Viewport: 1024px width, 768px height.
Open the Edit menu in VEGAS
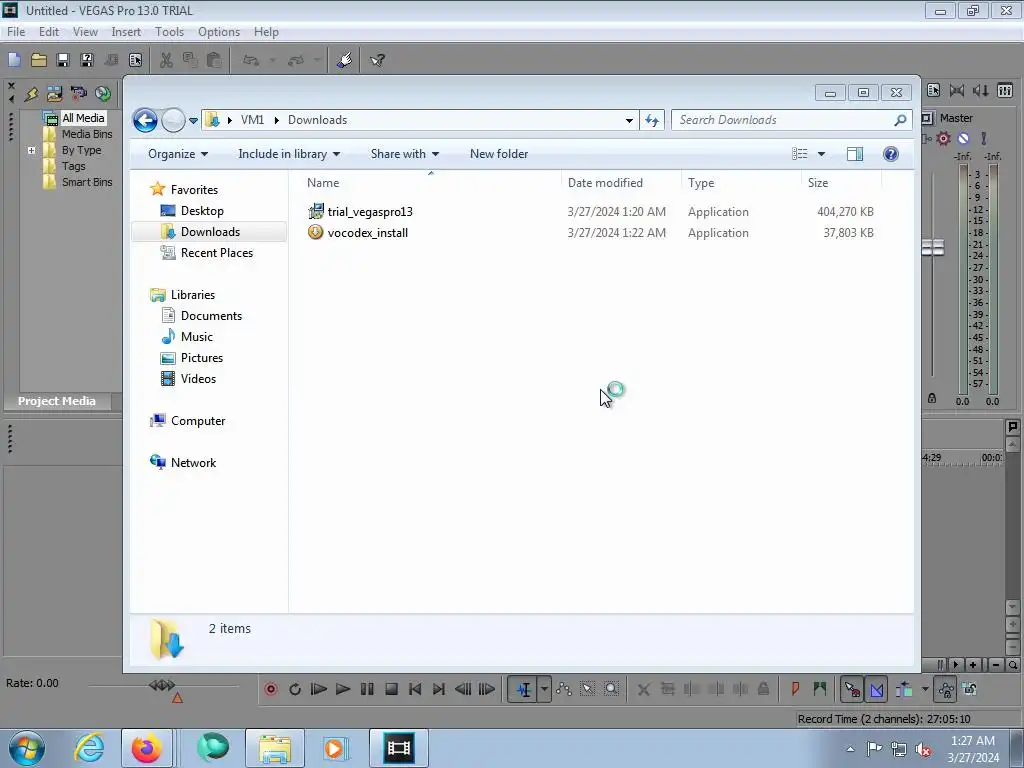coord(49,31)
